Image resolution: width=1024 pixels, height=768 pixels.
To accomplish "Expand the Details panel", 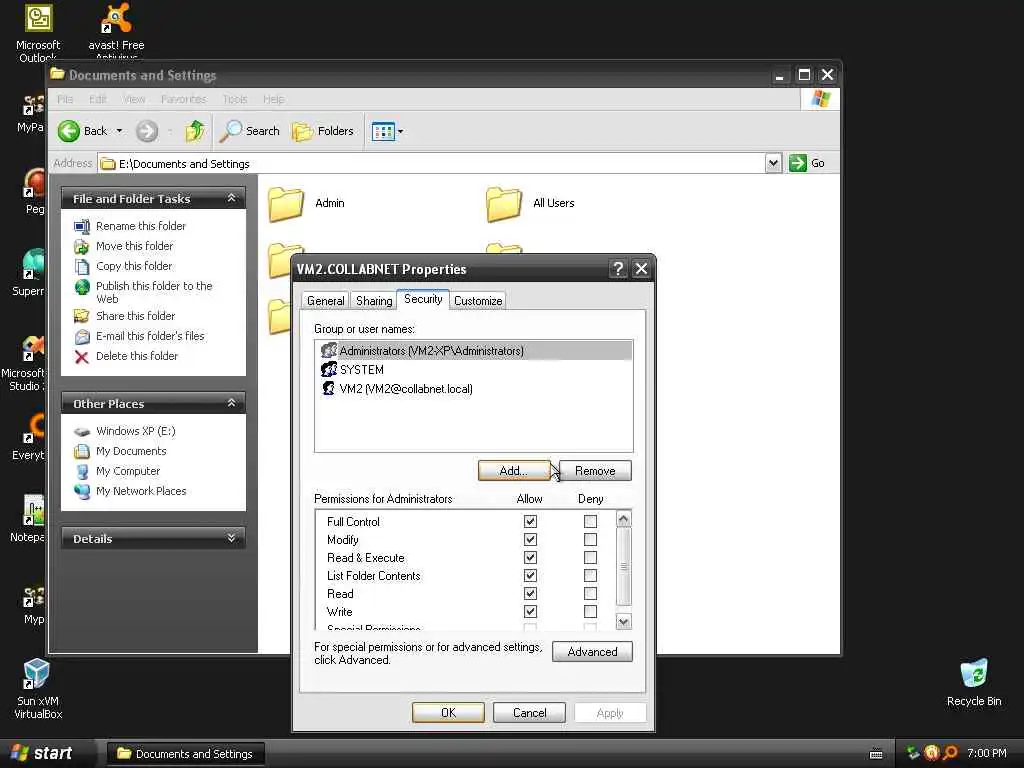I will point(231,538).
